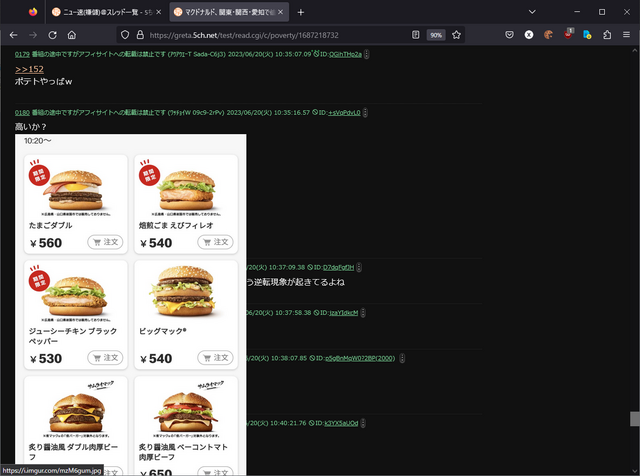Image resolution: width=640 pixels, height=476 pixels.
Task: Select the ¥530 price text
Action: (46, 358)
